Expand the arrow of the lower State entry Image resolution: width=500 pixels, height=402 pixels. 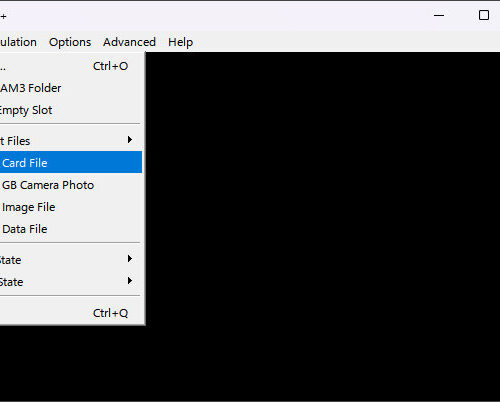(x=130, y=281)
